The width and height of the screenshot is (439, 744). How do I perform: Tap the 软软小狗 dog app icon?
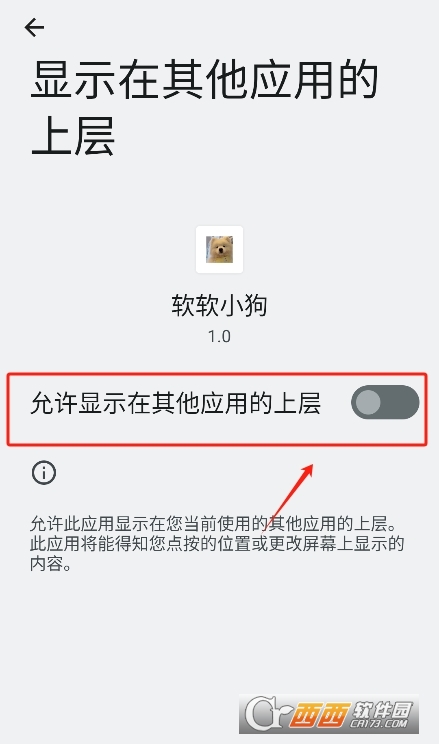219,250
